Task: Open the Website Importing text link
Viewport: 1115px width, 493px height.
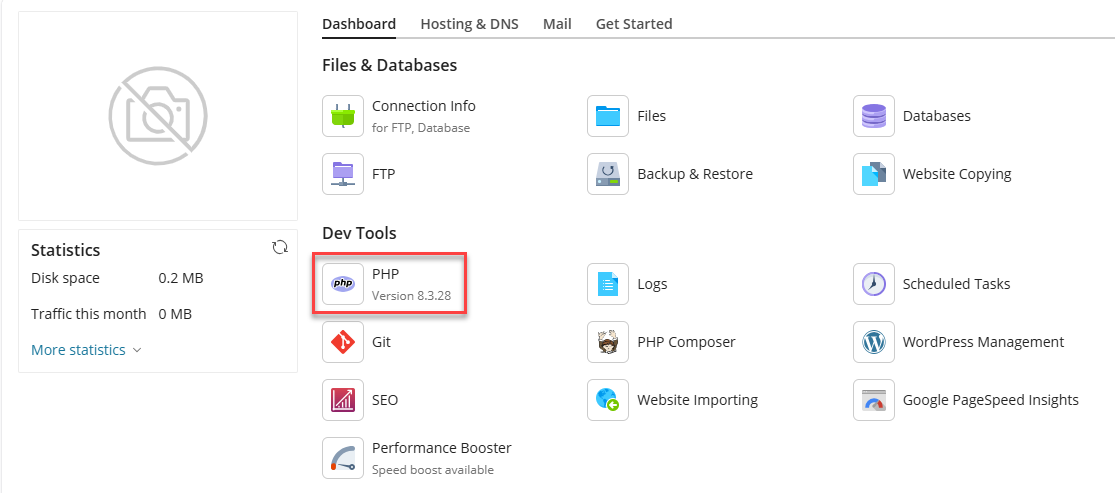Action: [698, 400]
